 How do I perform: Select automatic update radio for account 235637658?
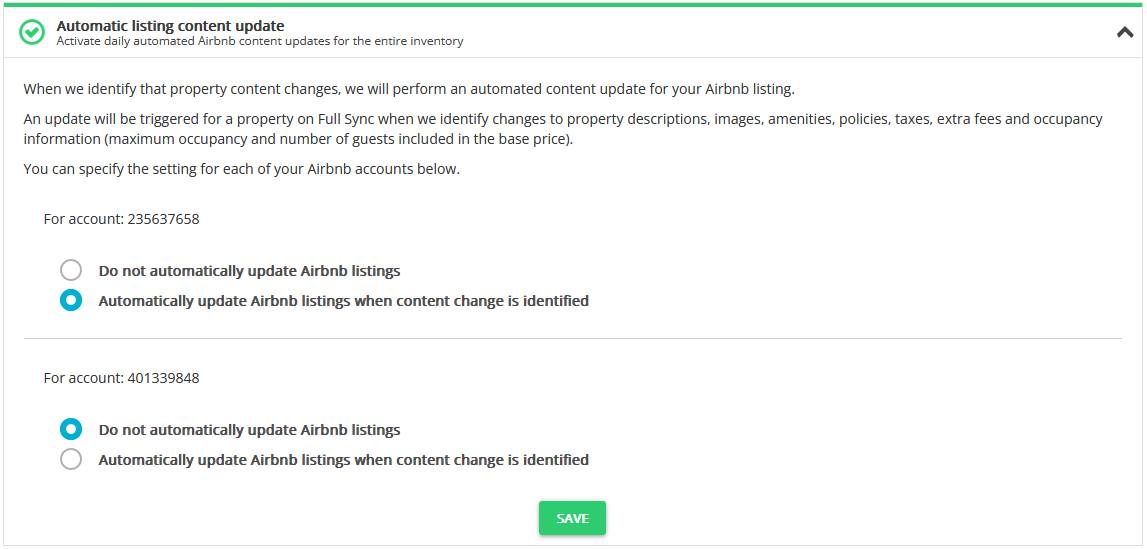tap(71, 300)
